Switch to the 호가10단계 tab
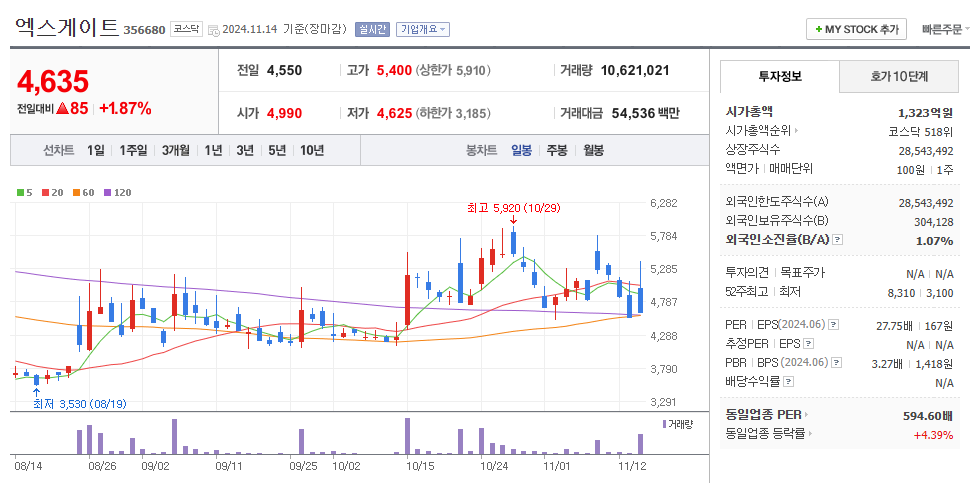The height and width of the screenshot is (483, 974). (x=899, y=76)
